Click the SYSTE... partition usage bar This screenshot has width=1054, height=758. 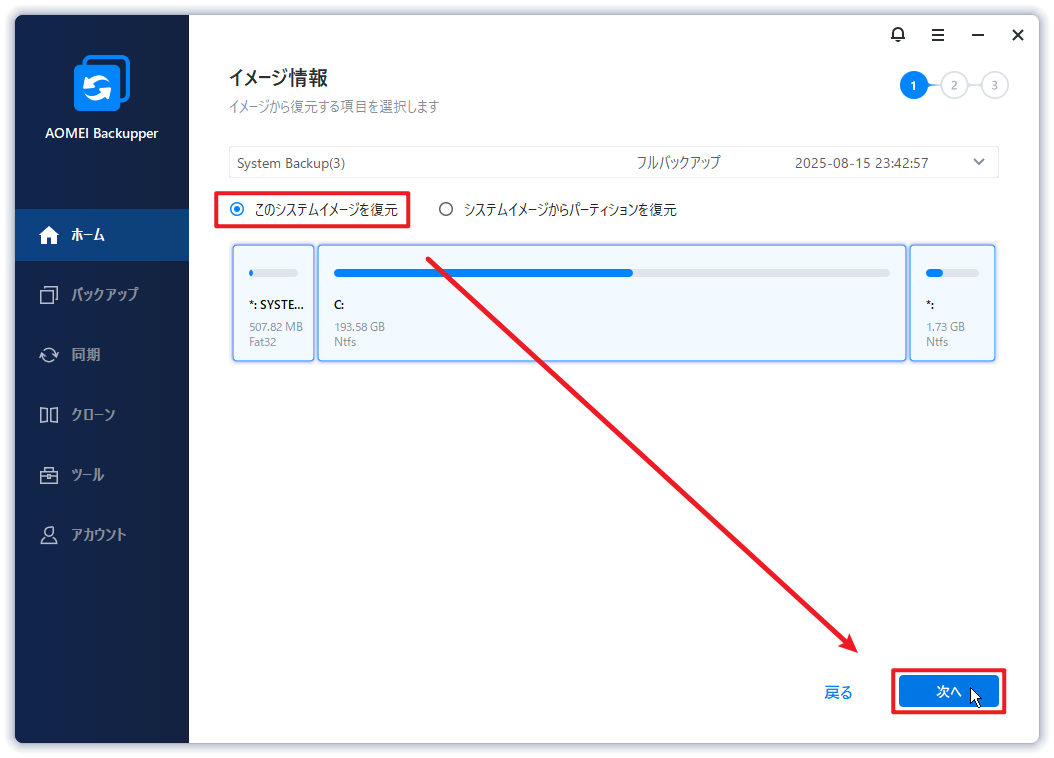(273, 273)
